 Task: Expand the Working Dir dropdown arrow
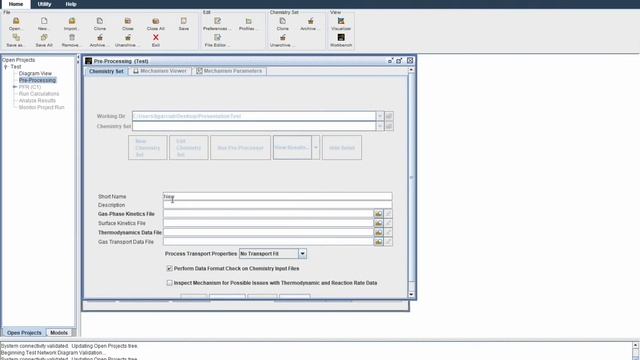(380, 116)
